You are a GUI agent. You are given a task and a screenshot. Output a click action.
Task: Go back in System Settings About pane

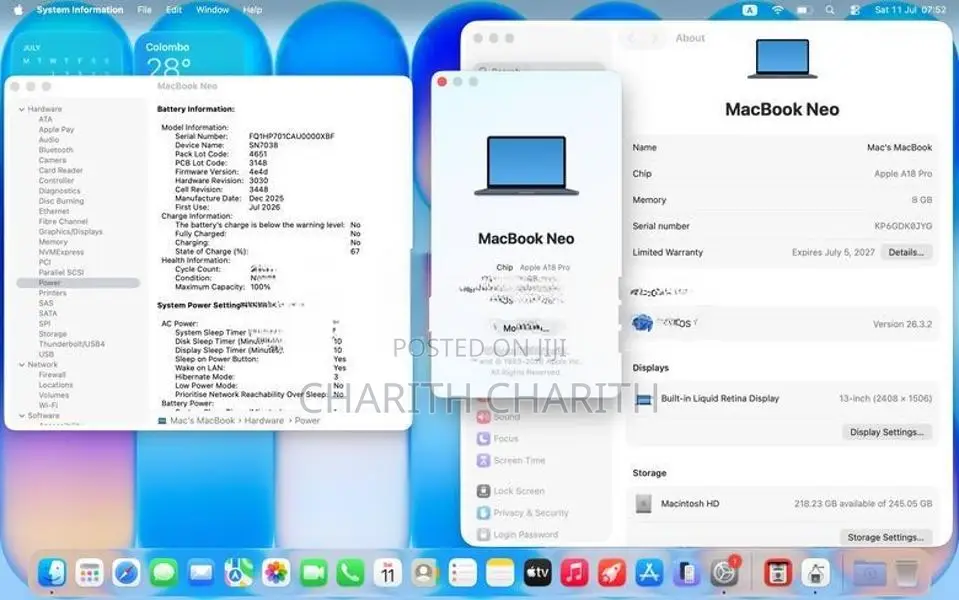coord(632,38)
